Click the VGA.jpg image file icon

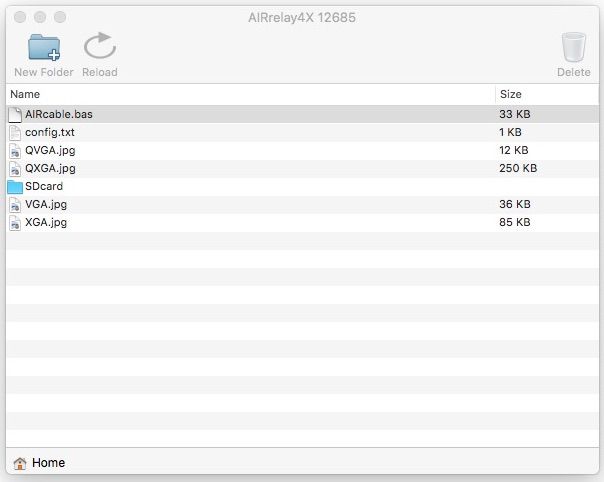click(x=15, y=205)
